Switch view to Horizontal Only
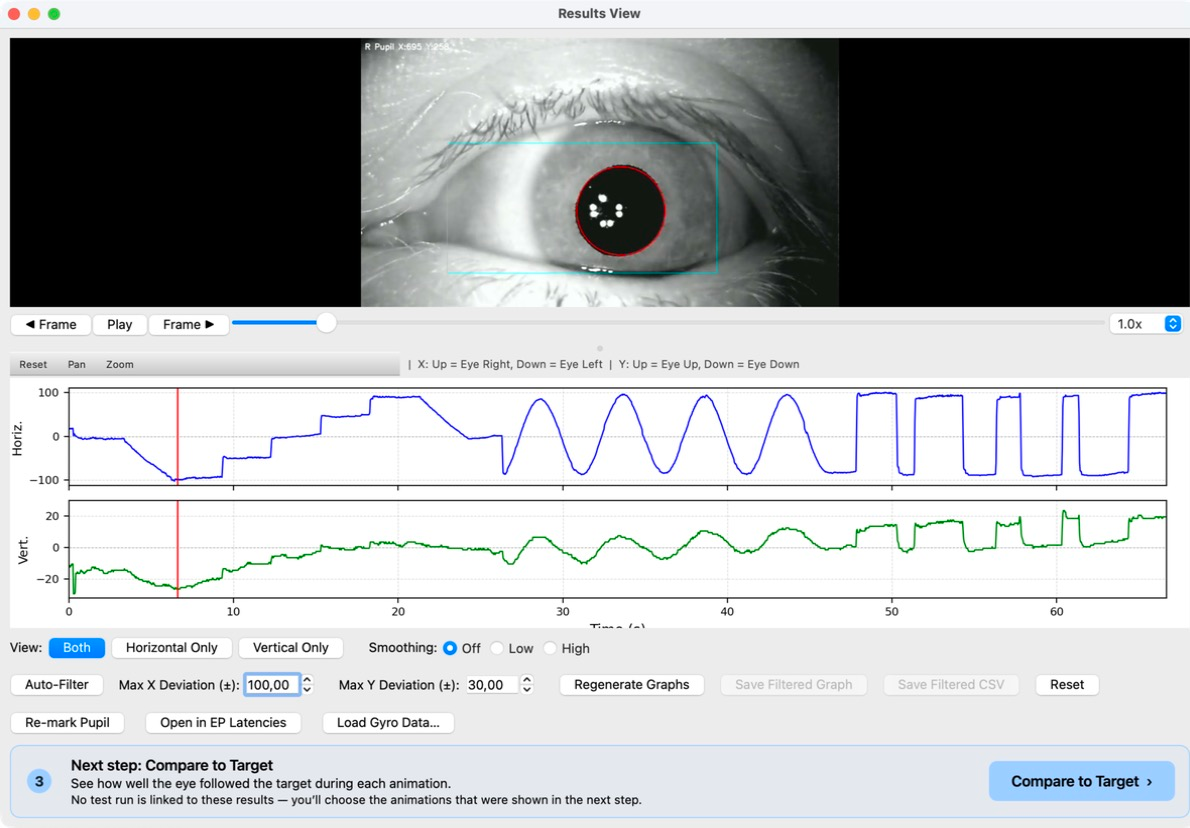 point(172,647)
